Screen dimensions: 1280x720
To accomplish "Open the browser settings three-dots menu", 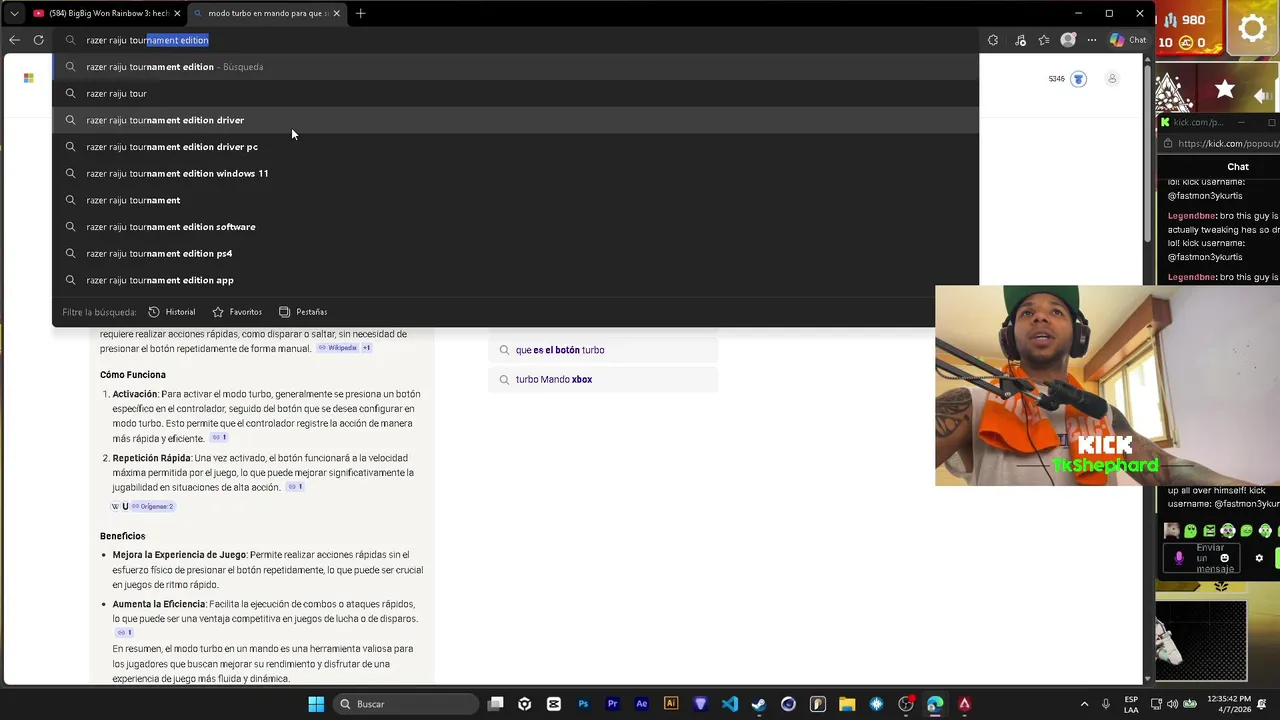I will (1091, 40).
